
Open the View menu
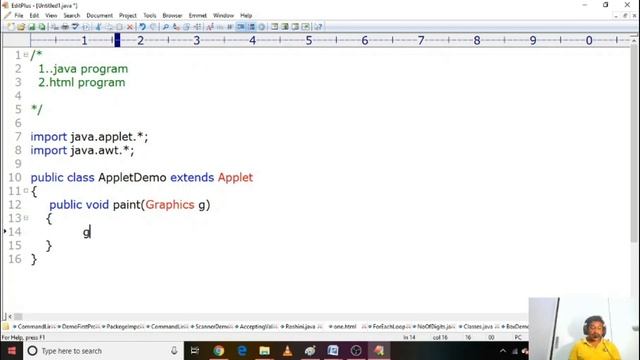click(51, 16)
